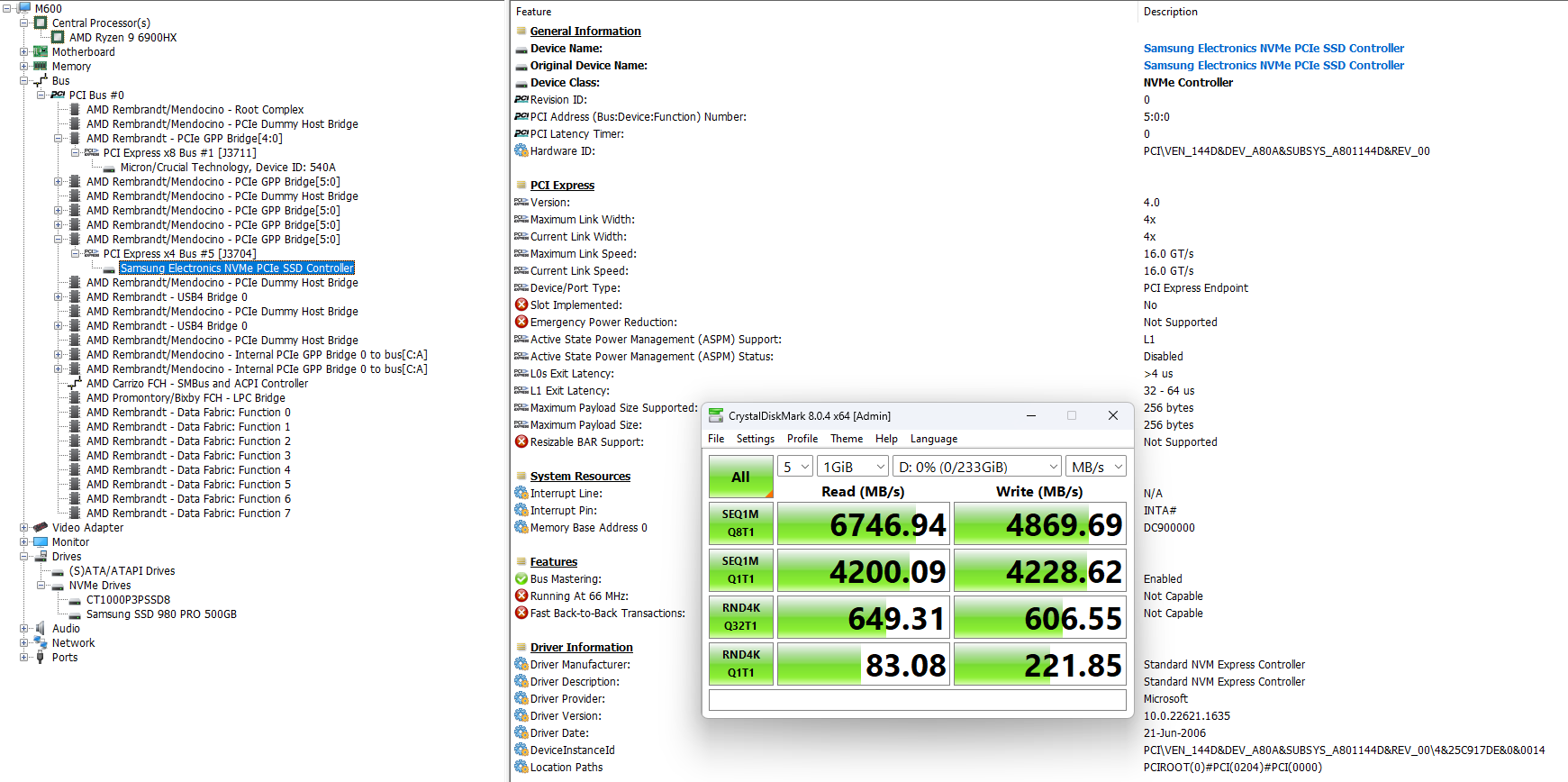
Task: Click the Driver Information section icon
Action: pyautogui.click(x=521, y=647)
